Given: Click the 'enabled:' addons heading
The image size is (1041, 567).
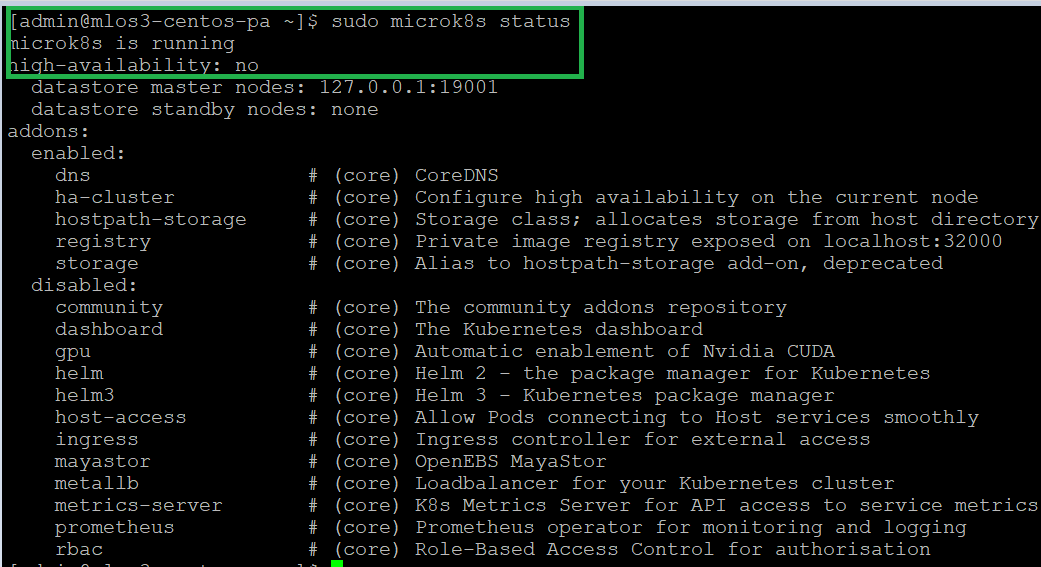Looking at the screenshot, I should pos(79,153).
